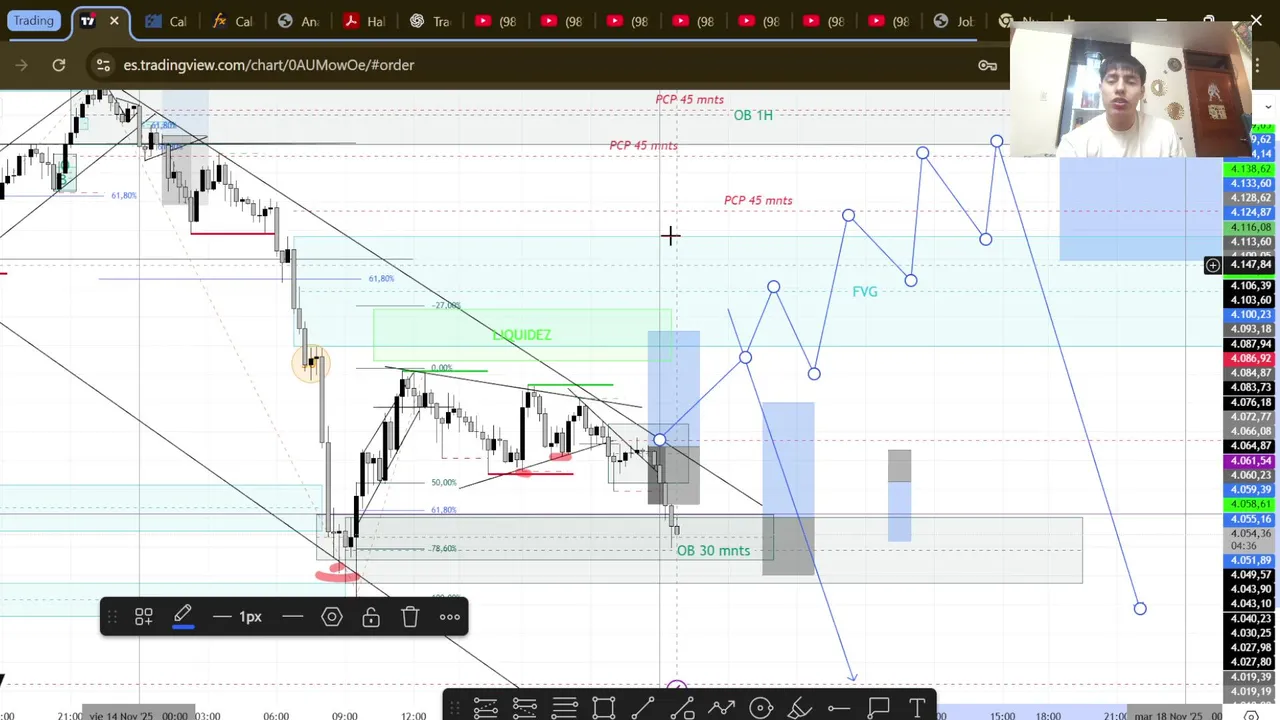Select the parallel horizontal lines tool
The width and height of the screenshot is (1280, 720).
(564, 708)
